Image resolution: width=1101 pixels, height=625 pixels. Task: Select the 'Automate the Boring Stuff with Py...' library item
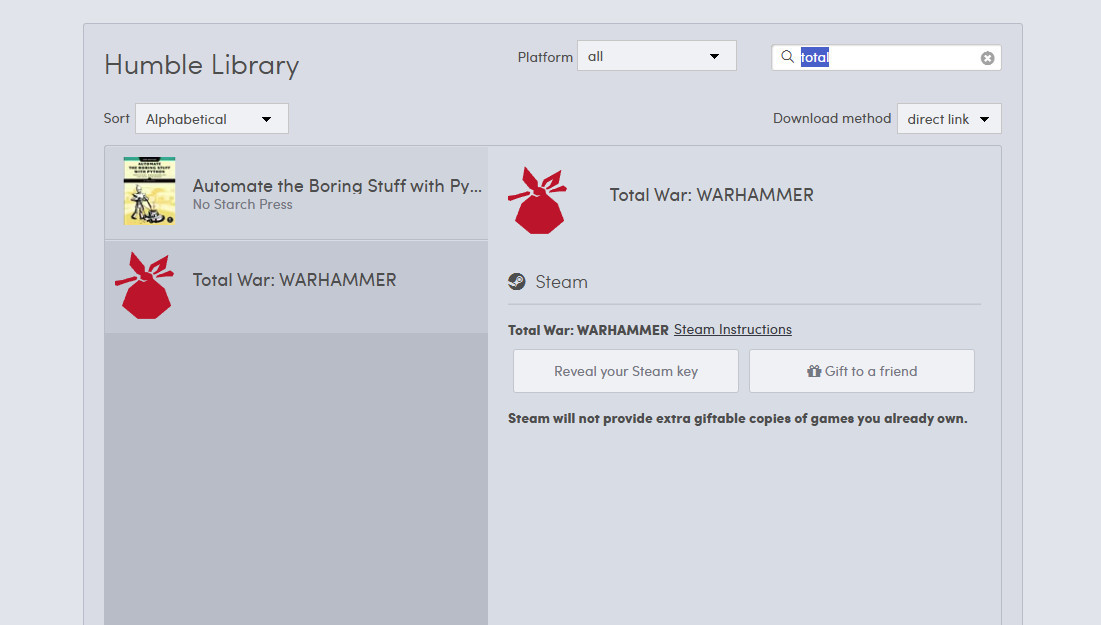pyautogui.click(x=296, y=192)
